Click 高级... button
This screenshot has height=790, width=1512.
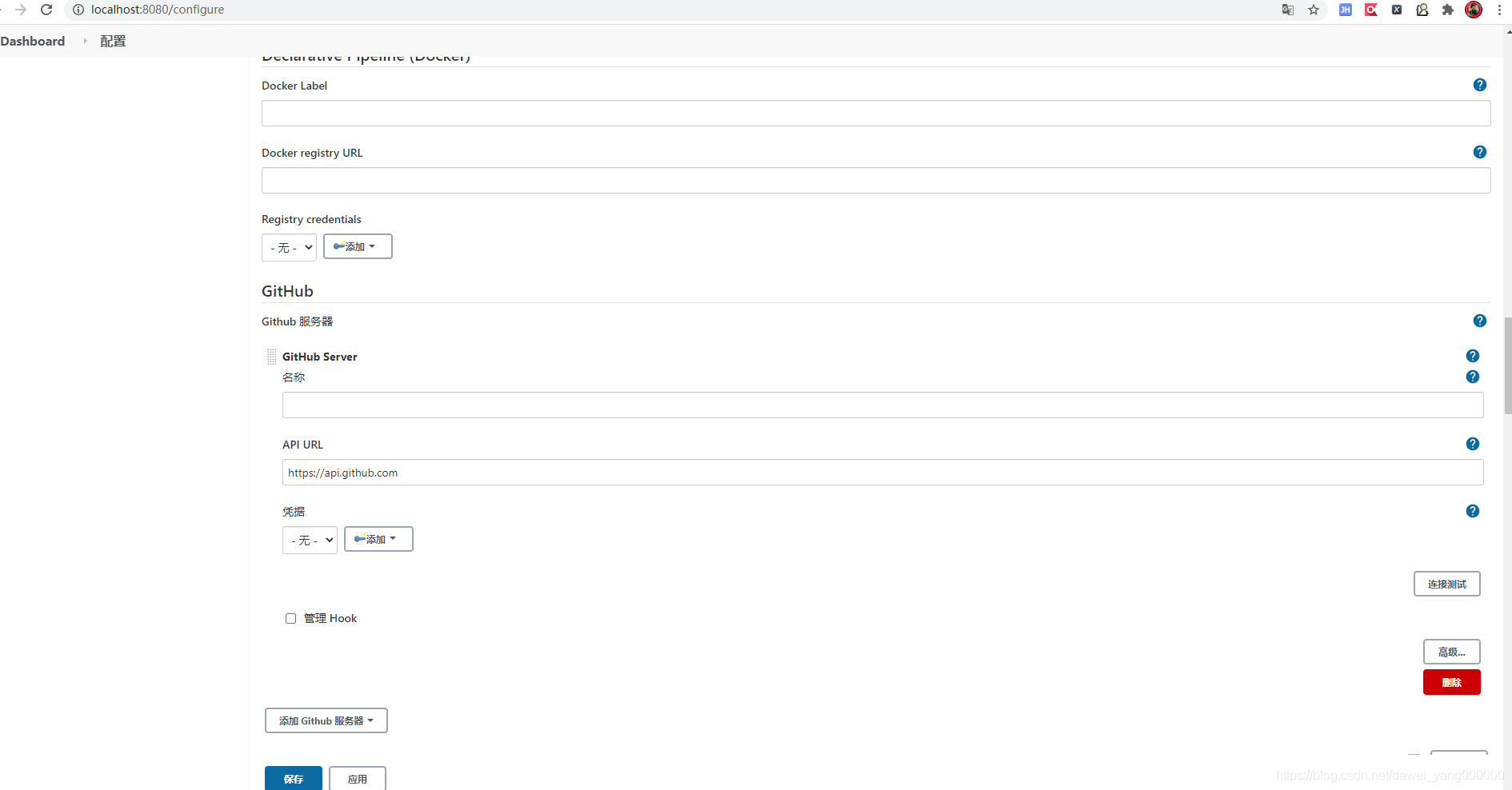(x=1451, y=652)
